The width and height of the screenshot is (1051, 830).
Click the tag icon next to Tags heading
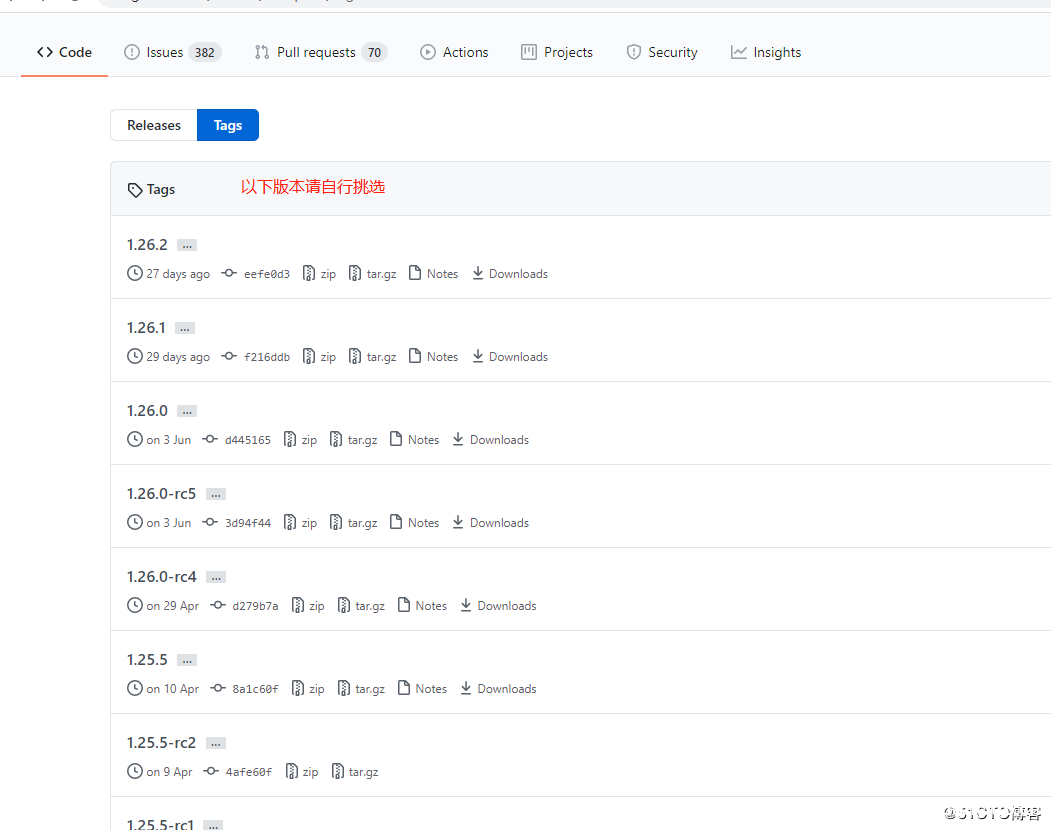(x=134, y=189)
